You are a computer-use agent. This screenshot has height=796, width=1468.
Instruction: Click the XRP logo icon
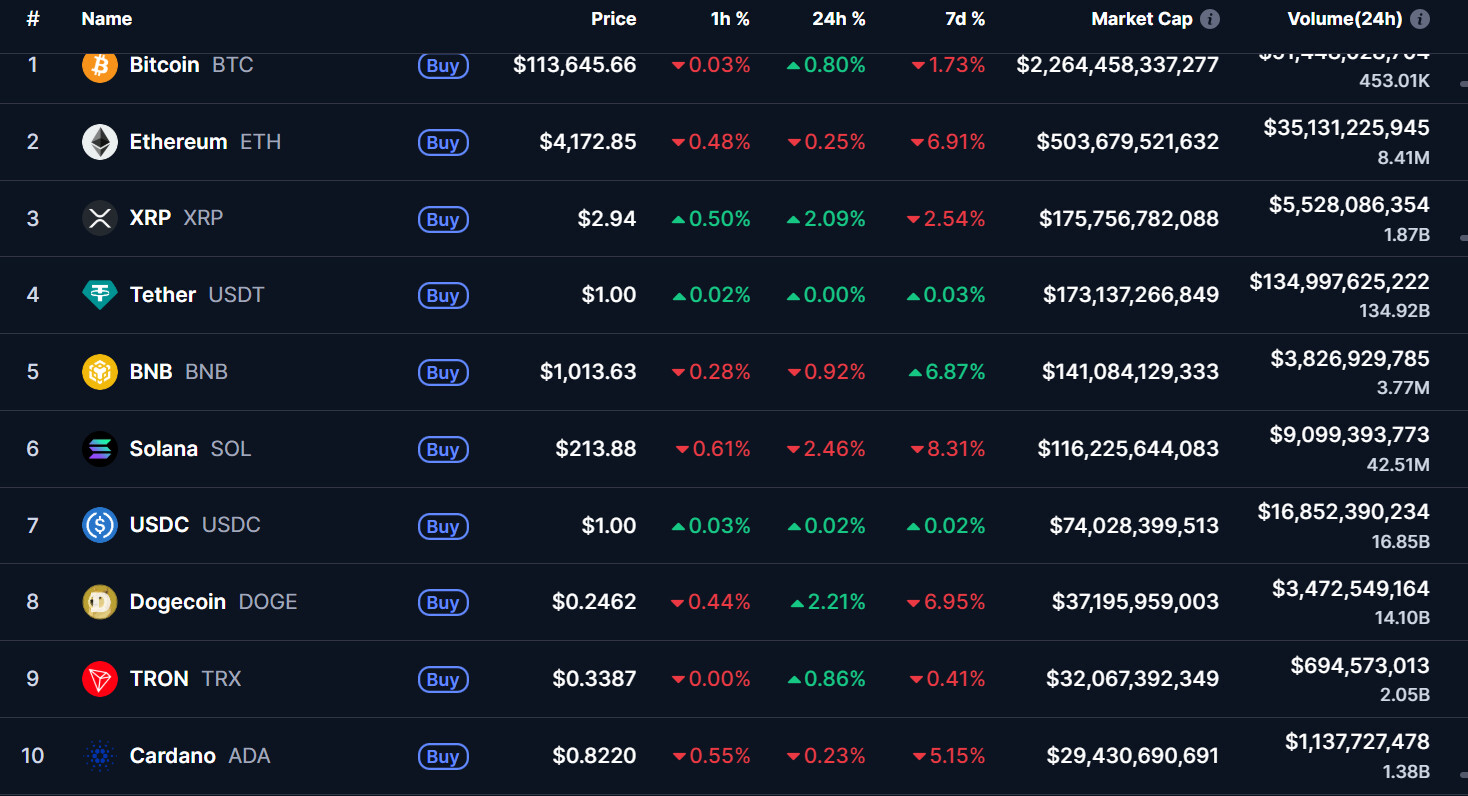tap(99, 218)
